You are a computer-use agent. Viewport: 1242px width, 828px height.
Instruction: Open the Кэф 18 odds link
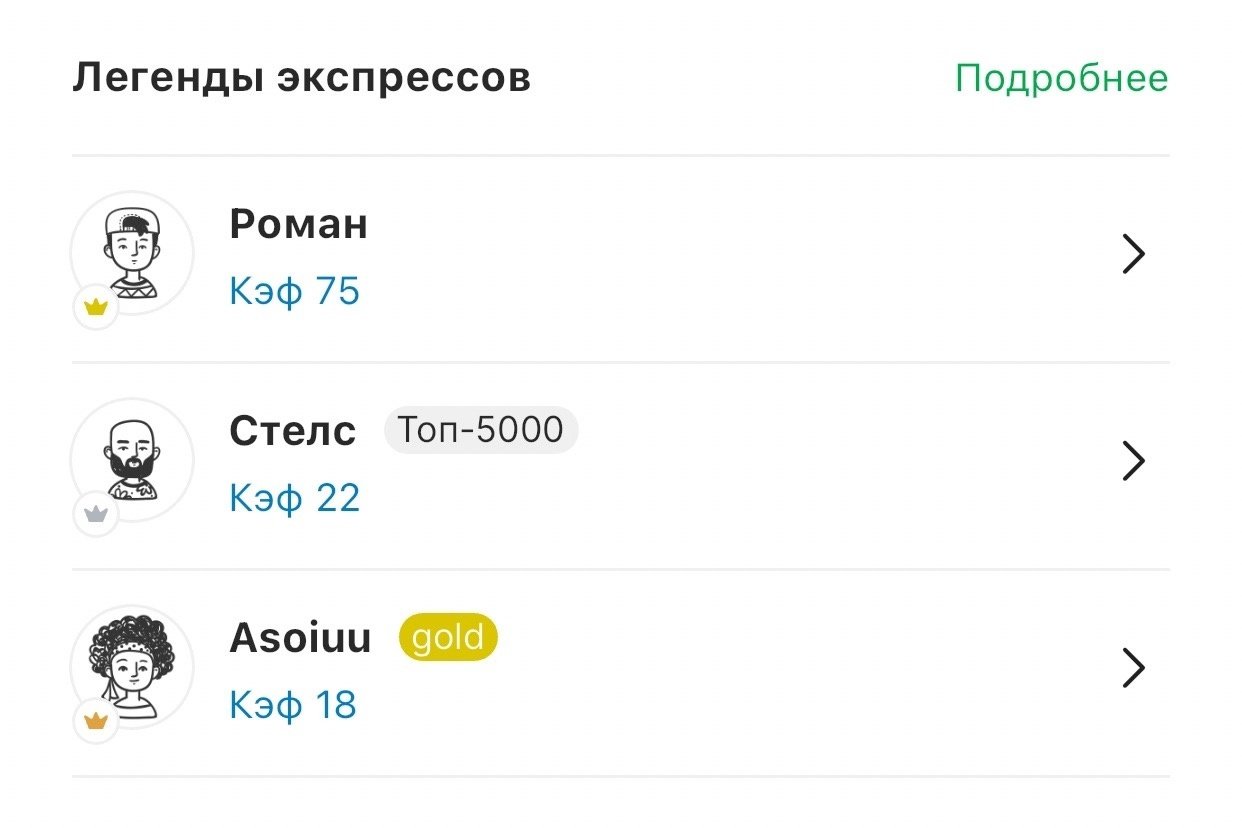[x=292, y=705]
